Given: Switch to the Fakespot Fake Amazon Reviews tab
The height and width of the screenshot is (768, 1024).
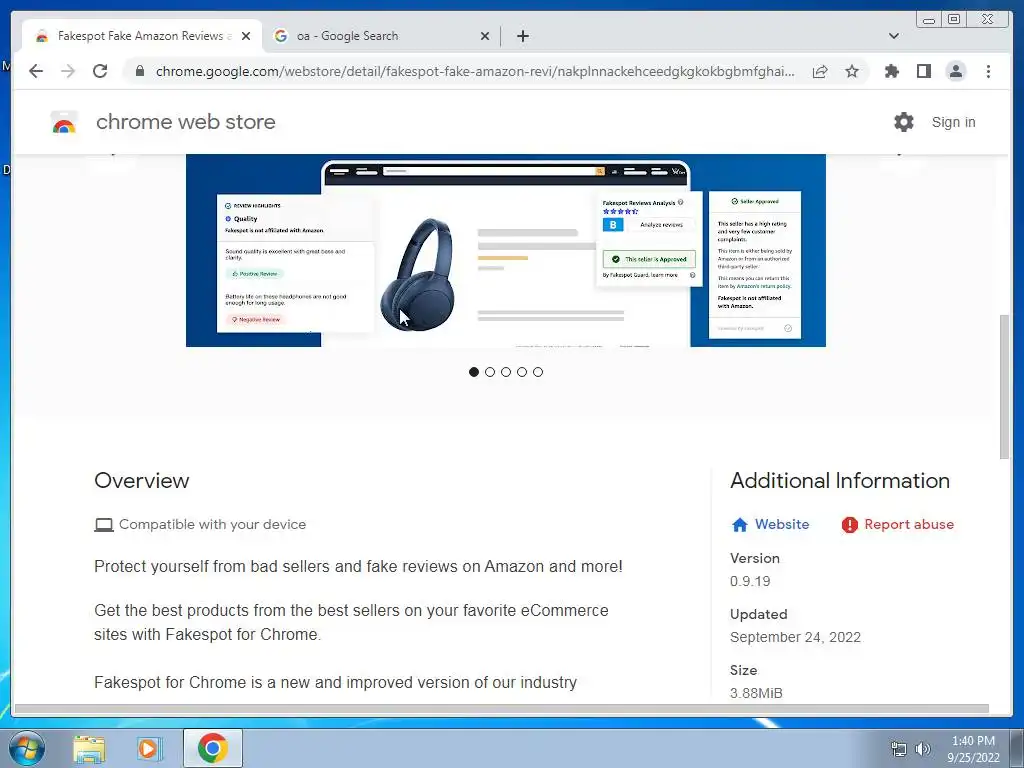Looking at the screenshot, I should coord(142,36).
